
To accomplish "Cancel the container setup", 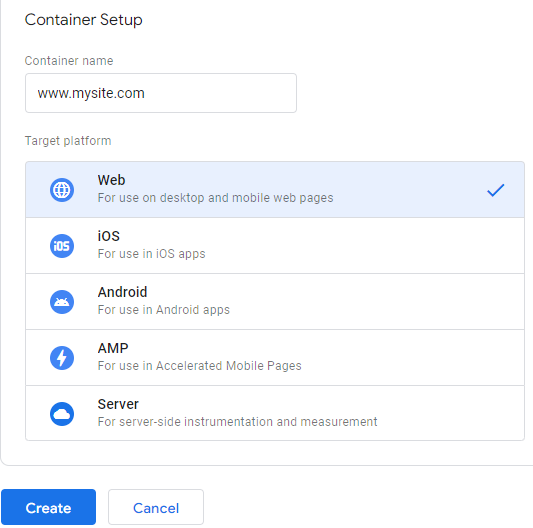I will click(156, 507).
